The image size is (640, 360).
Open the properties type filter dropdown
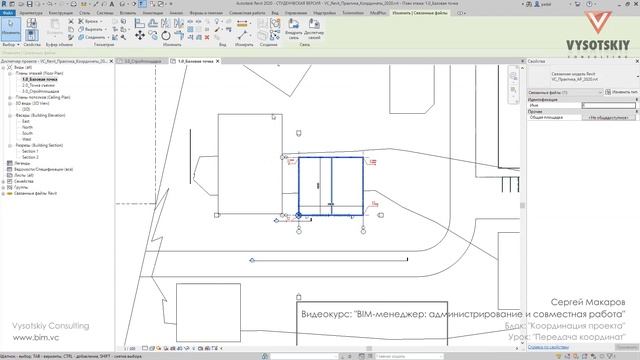click(x=565, y=93)
